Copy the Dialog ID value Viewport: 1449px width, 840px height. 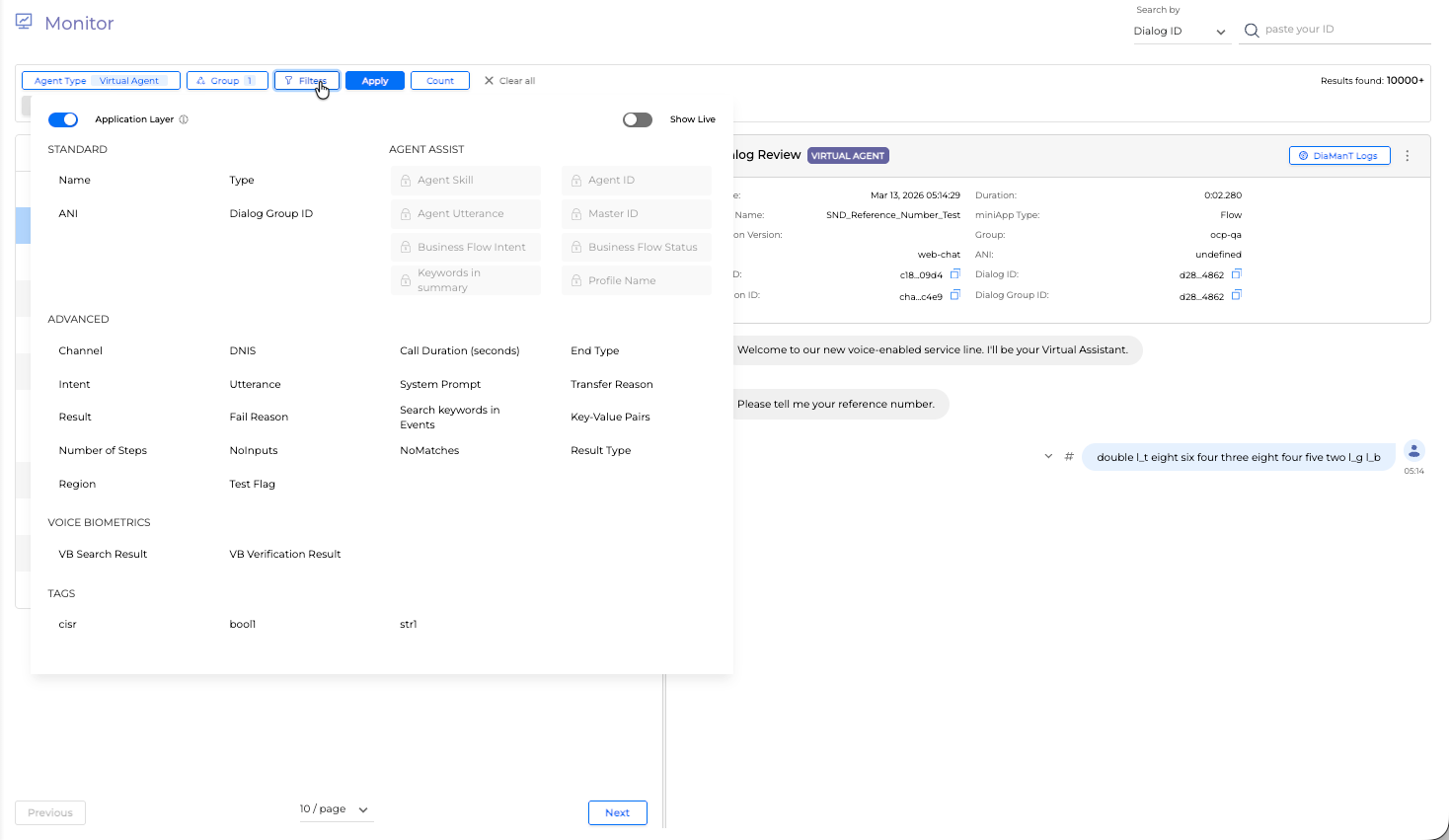click(1236, 274)
